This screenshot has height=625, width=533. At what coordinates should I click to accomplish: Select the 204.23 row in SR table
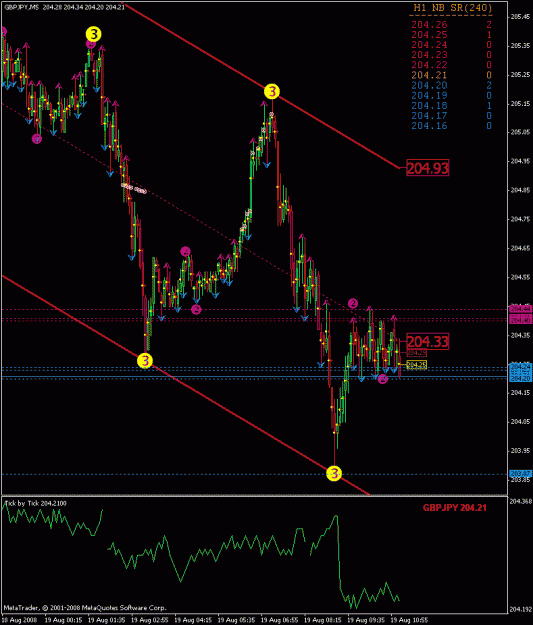451,55
